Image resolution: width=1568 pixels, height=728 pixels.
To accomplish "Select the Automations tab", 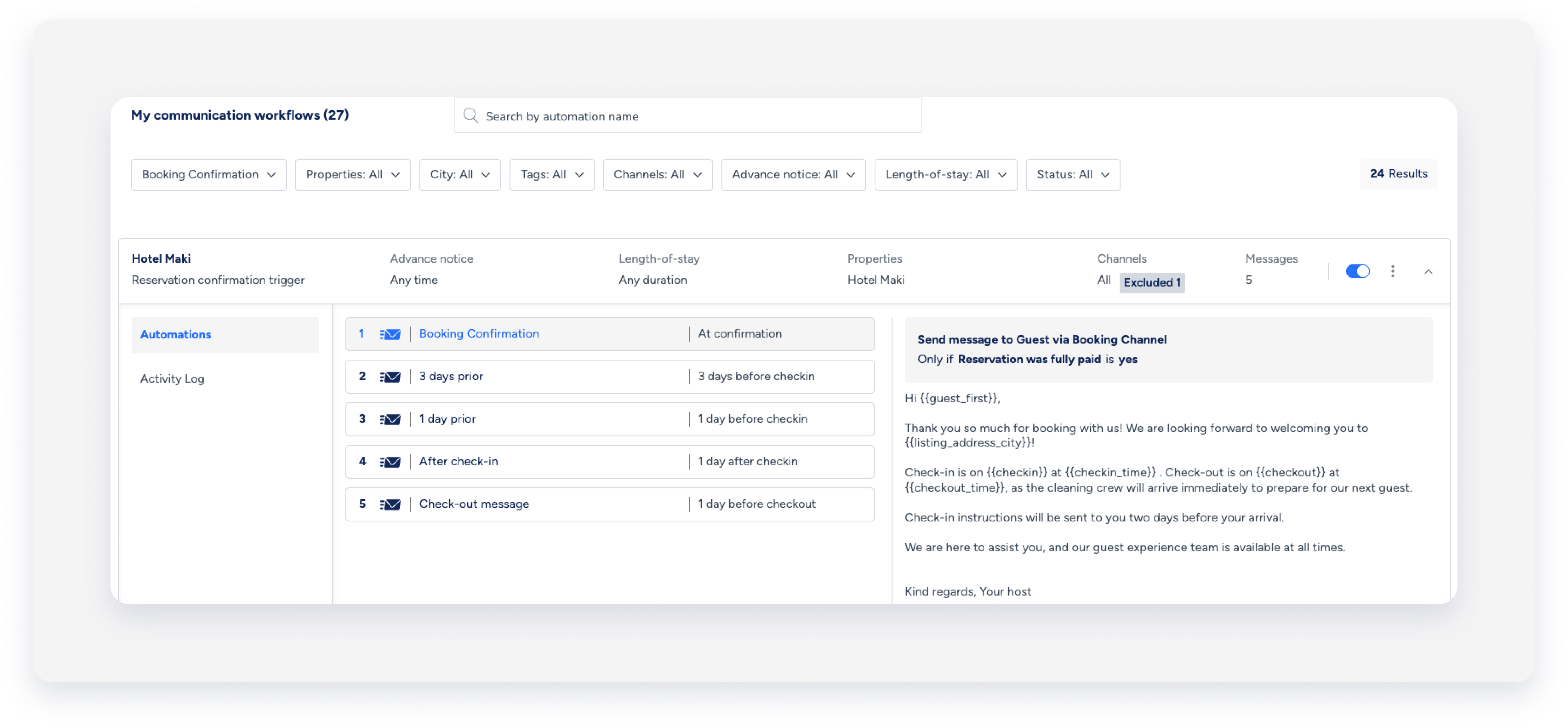I will pos(176,335).
